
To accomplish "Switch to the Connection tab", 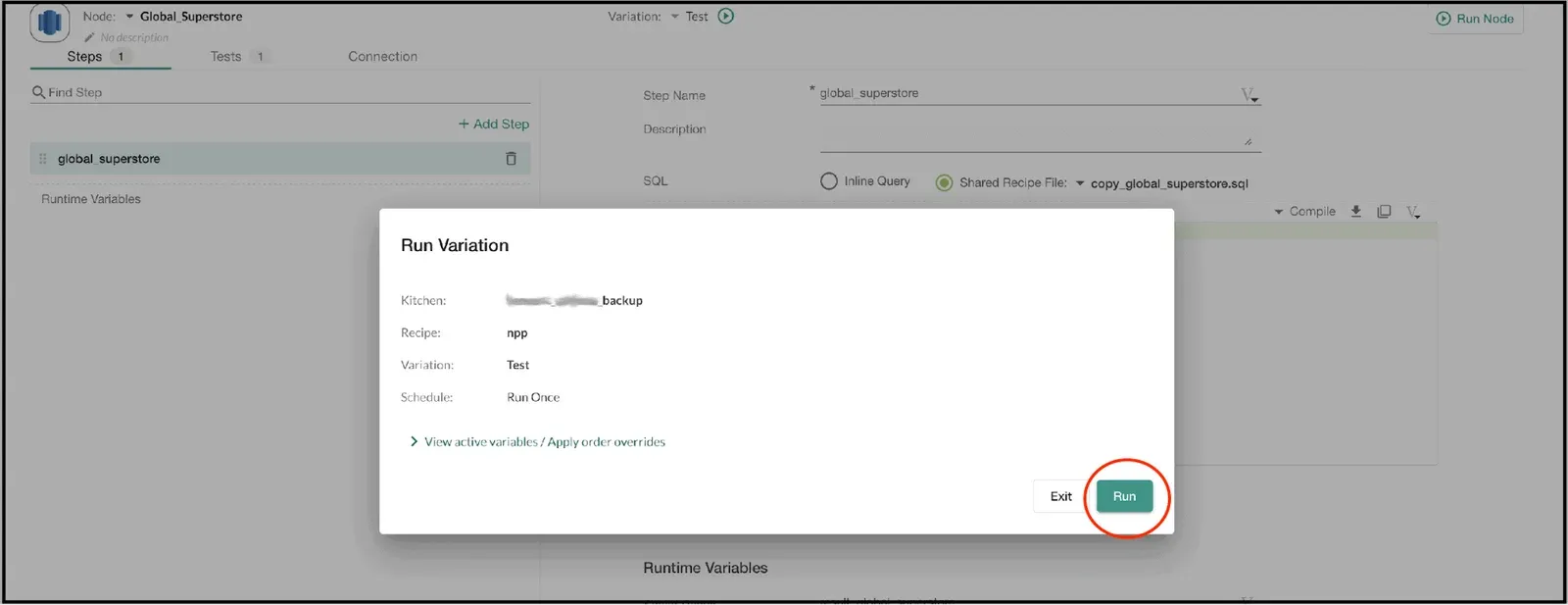I will 382,56.
